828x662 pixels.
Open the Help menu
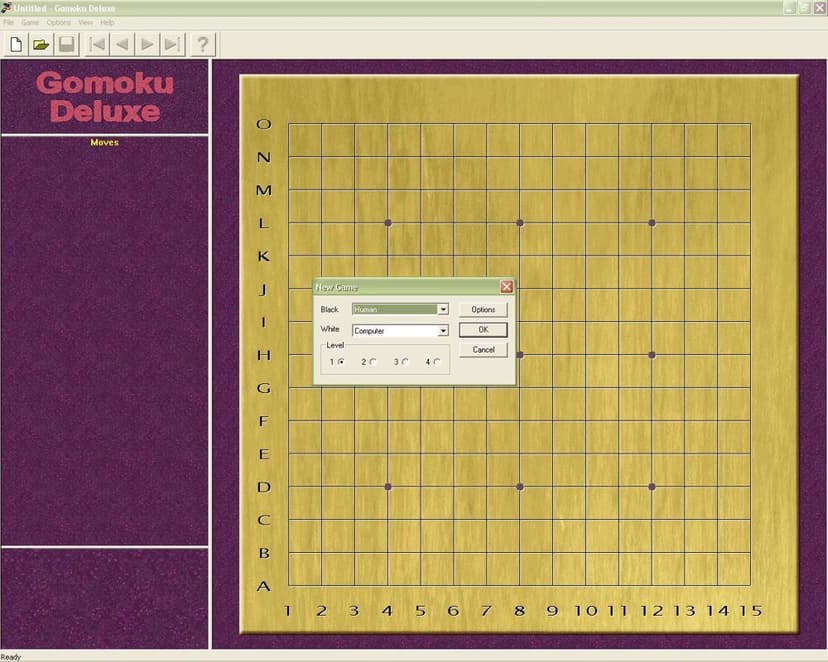(x=107, y=23)
